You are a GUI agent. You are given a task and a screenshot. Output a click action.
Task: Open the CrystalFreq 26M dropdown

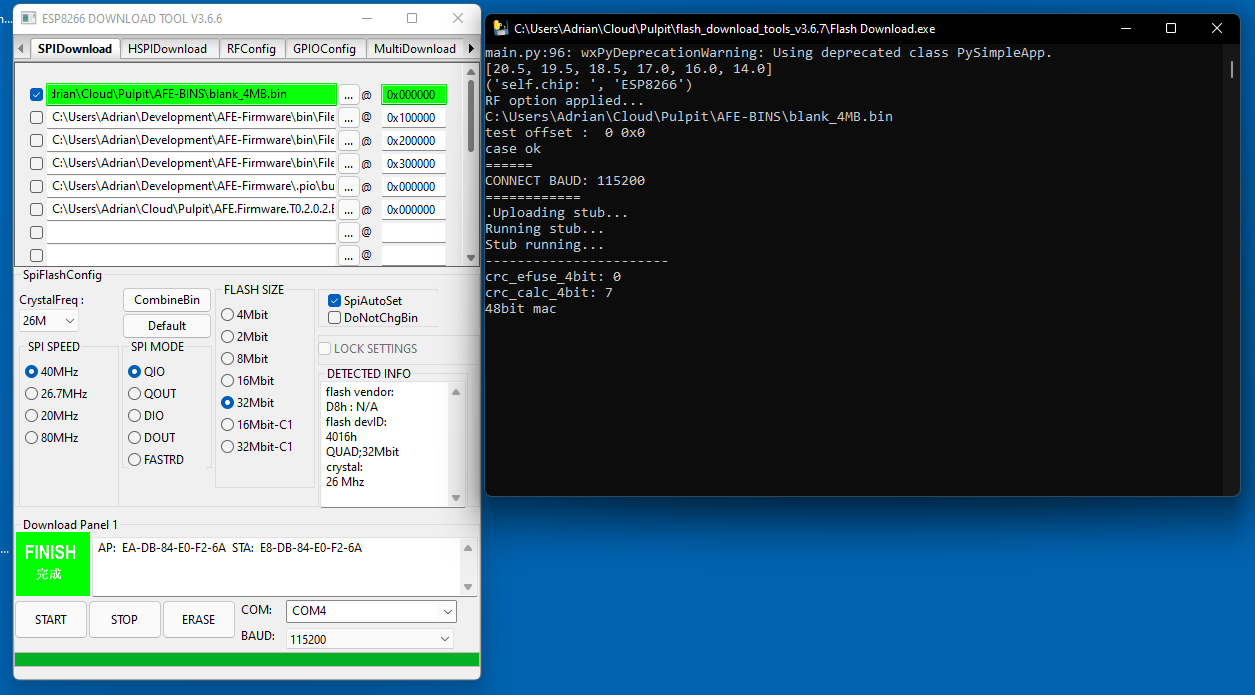click(x=49, y=321)
